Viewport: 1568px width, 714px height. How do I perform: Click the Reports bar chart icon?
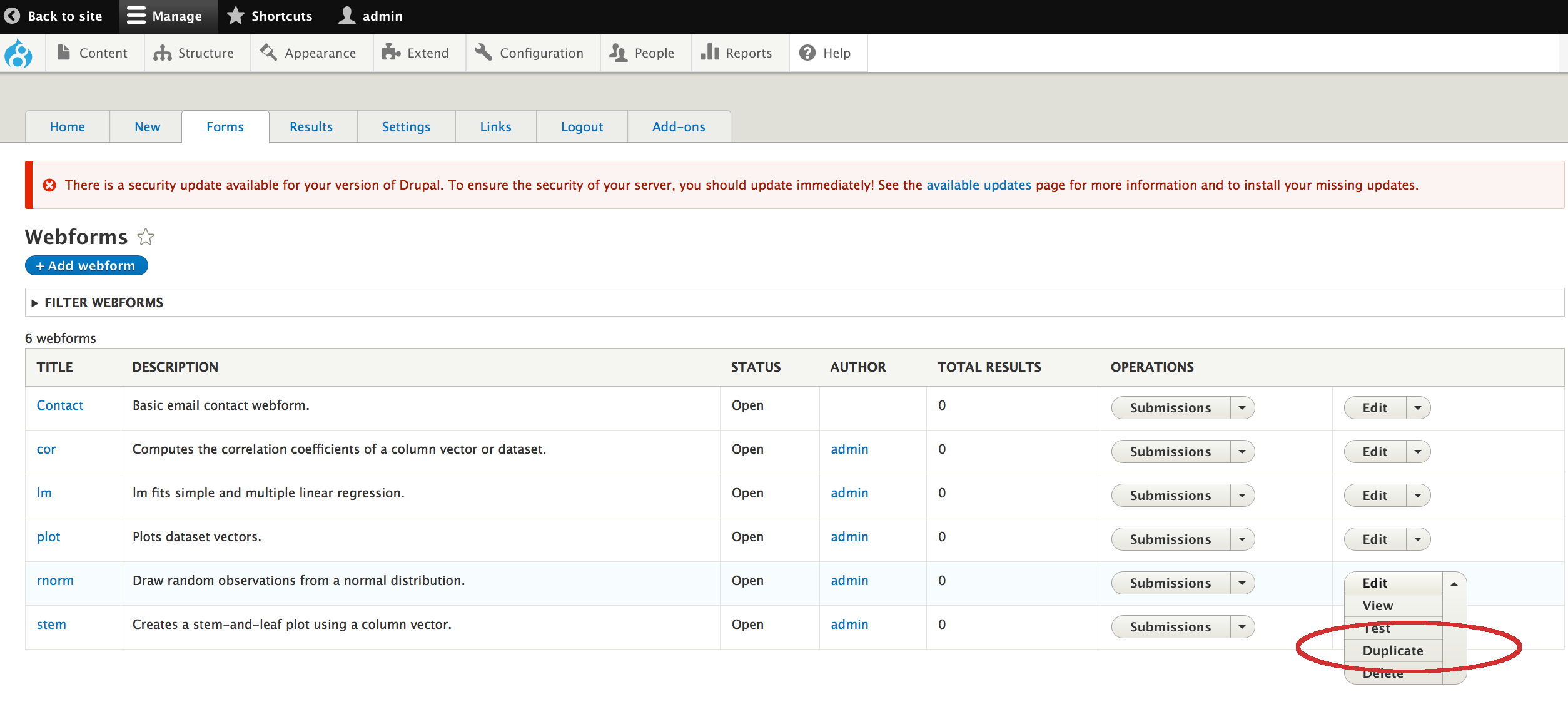coord(709,53)
